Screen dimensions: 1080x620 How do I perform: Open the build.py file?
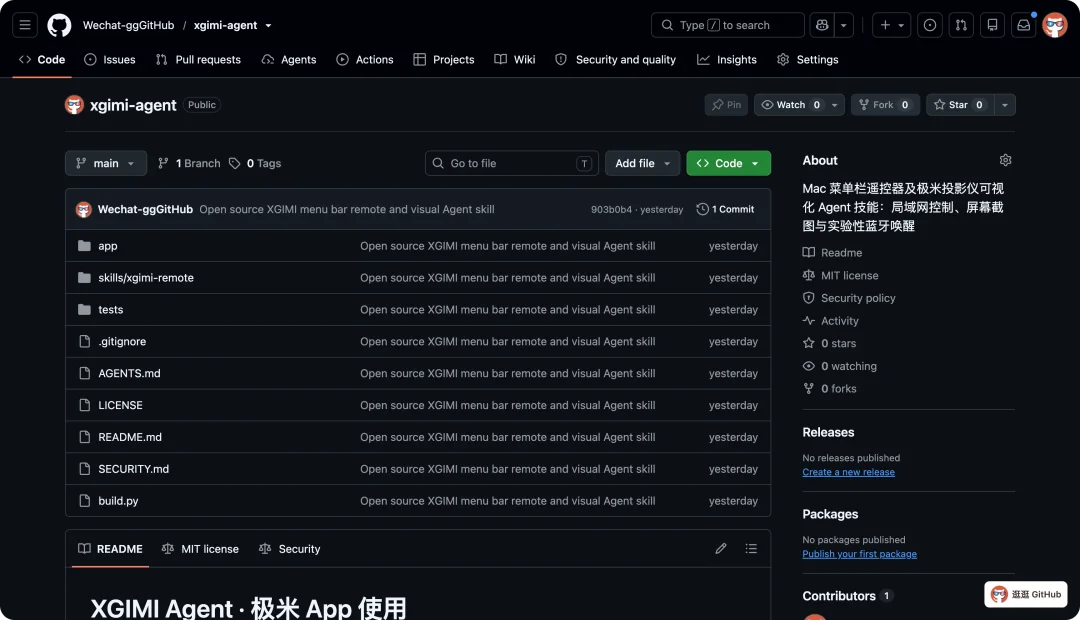[118, 501]
